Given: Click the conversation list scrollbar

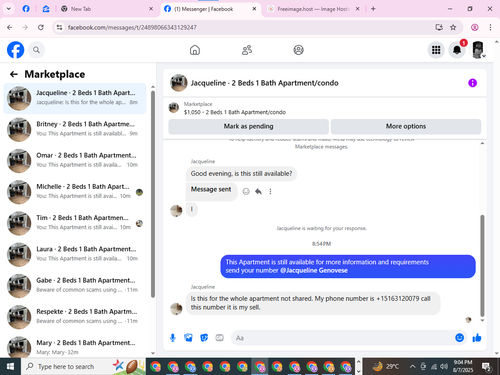Looking at the screenshot, I should 153,194.
